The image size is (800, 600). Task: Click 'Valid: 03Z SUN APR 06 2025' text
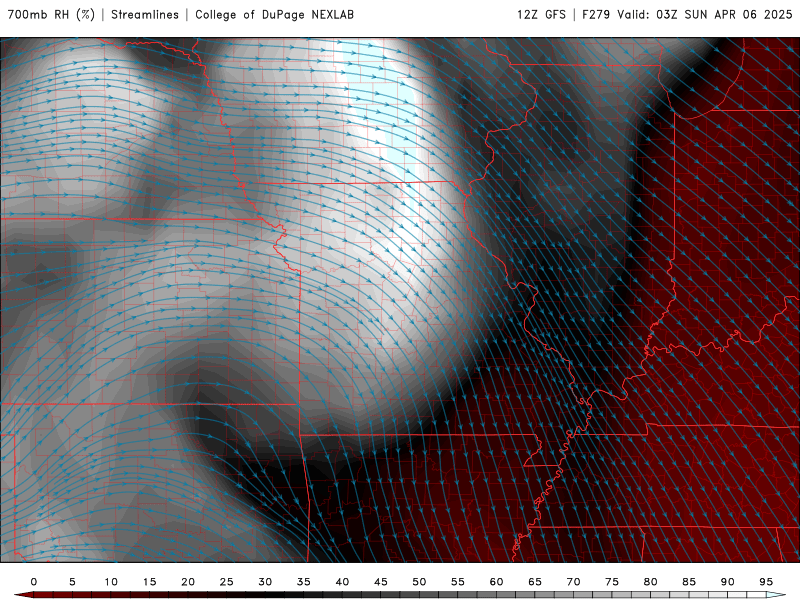point(705,14)
